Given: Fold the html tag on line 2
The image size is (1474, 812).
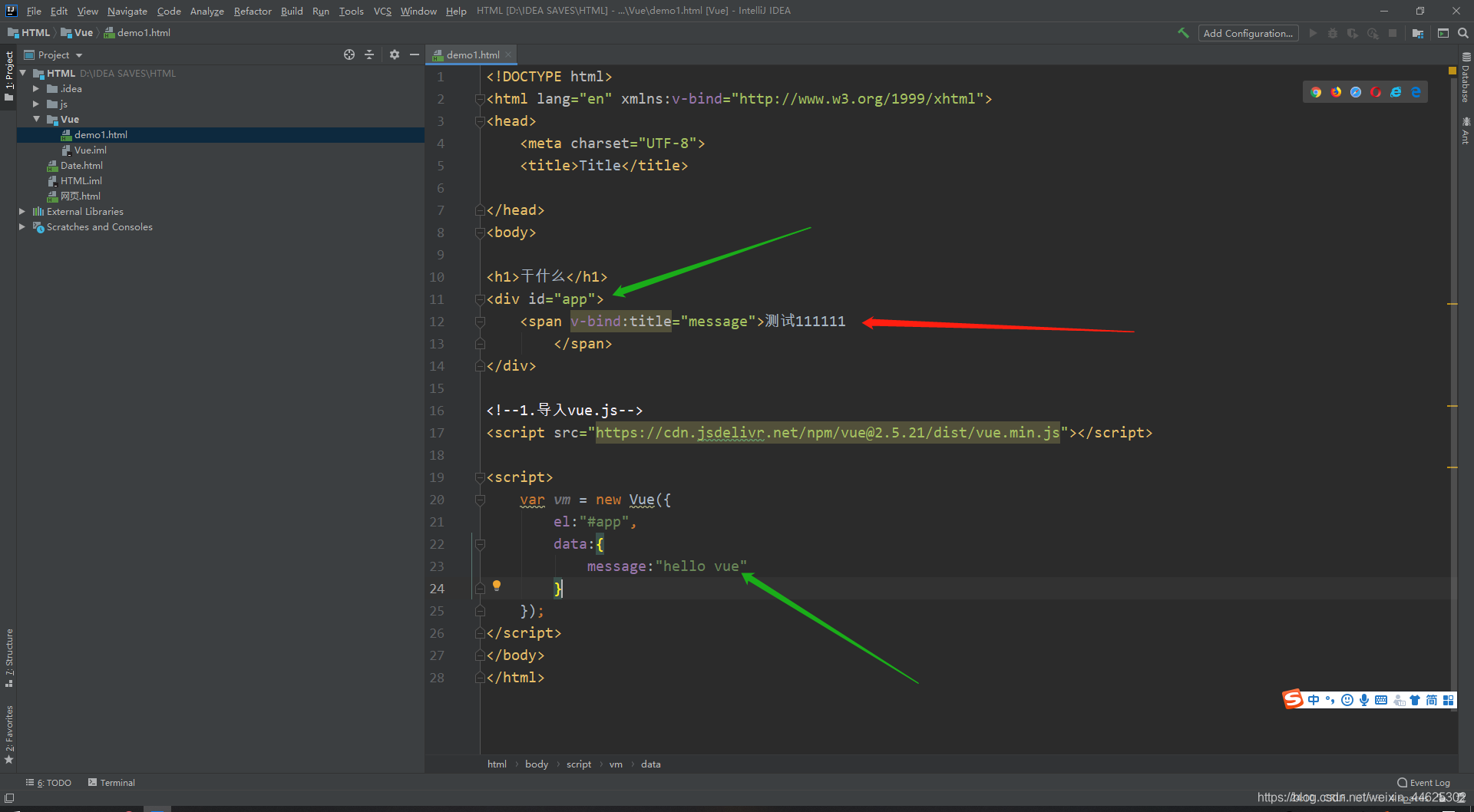Looking at the screenshot, I should (x=480, y=98).
